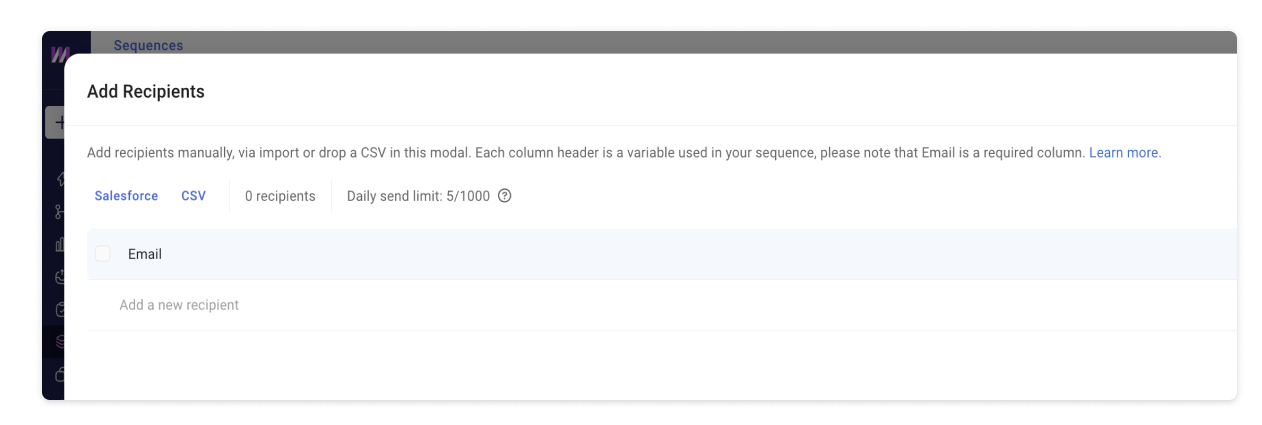Check the select-all checkbox beside Email
Viewport: 1262px width, 425px height.
point(102,254)
